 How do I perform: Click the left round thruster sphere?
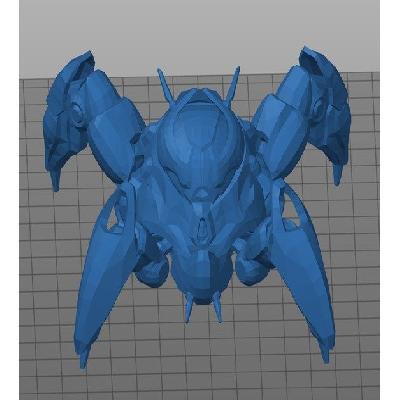[153, 269]
